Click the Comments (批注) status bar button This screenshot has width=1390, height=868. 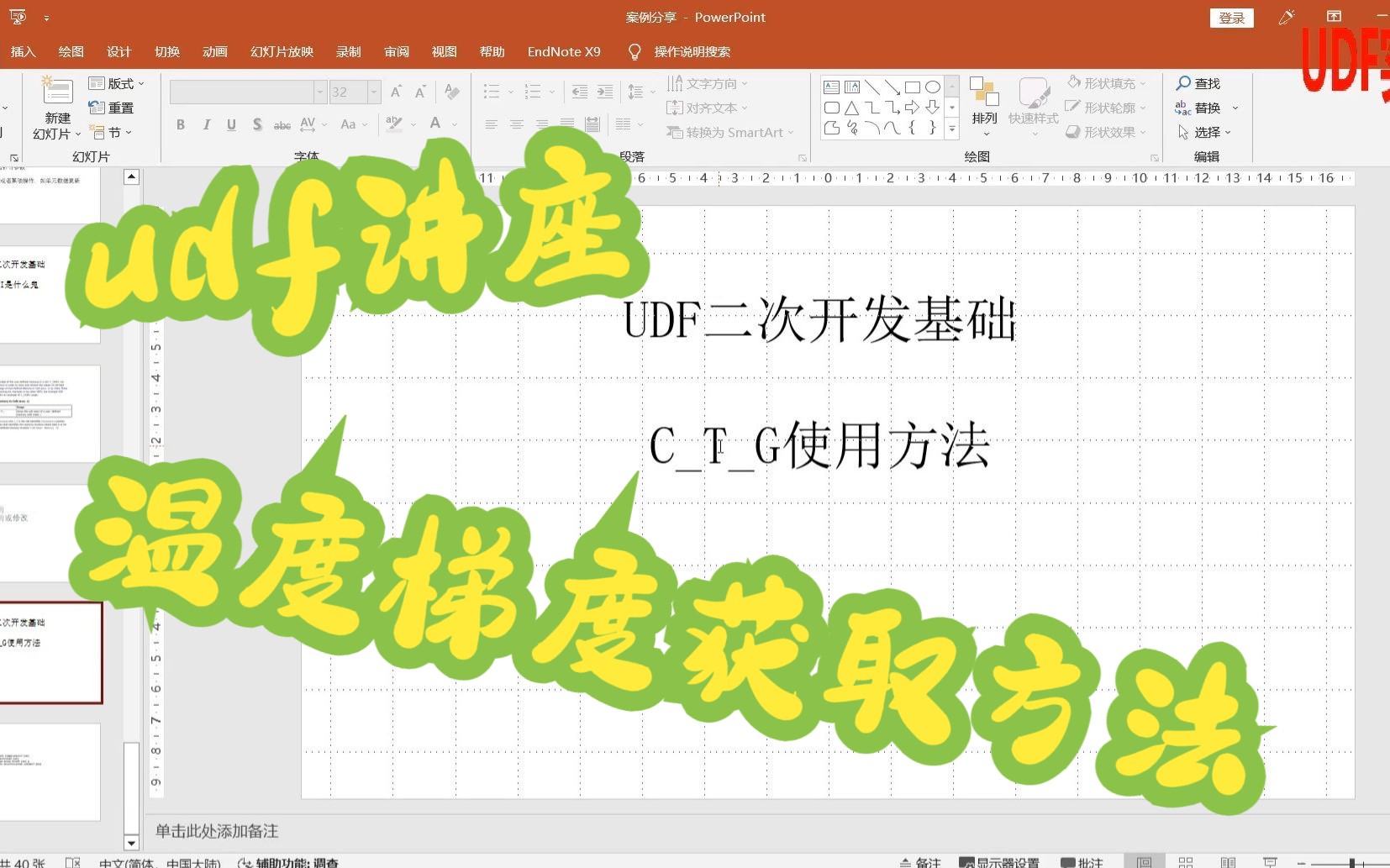tap(1082, 862)
